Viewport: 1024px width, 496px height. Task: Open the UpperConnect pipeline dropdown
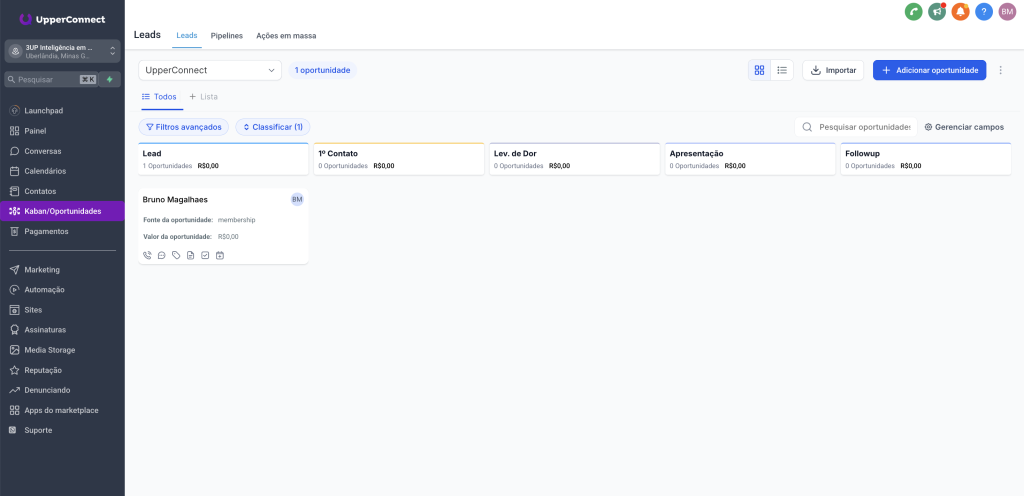pyautogui.click(x=210, y=70)
